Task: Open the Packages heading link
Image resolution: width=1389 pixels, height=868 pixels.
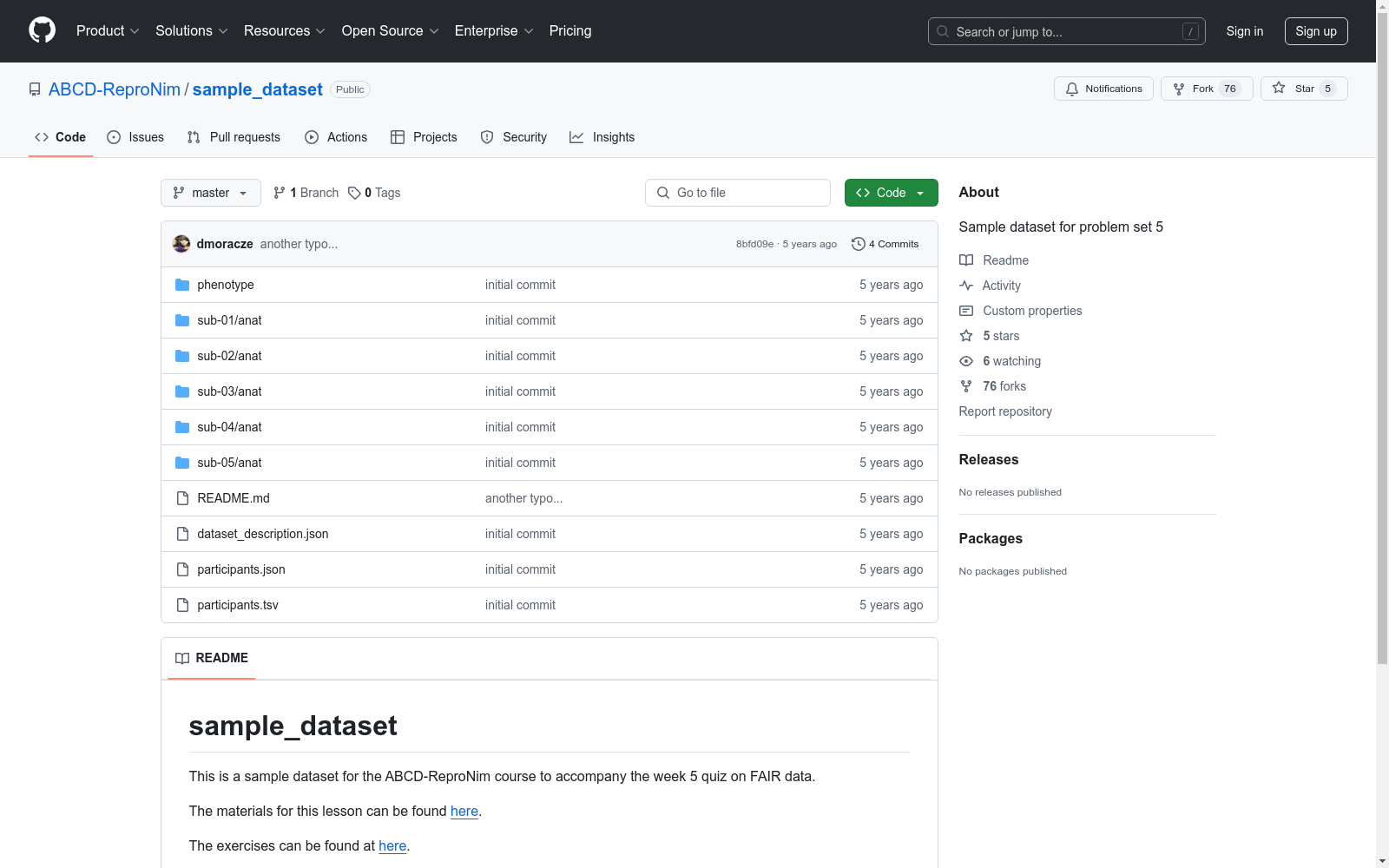Action: [991, 539]
